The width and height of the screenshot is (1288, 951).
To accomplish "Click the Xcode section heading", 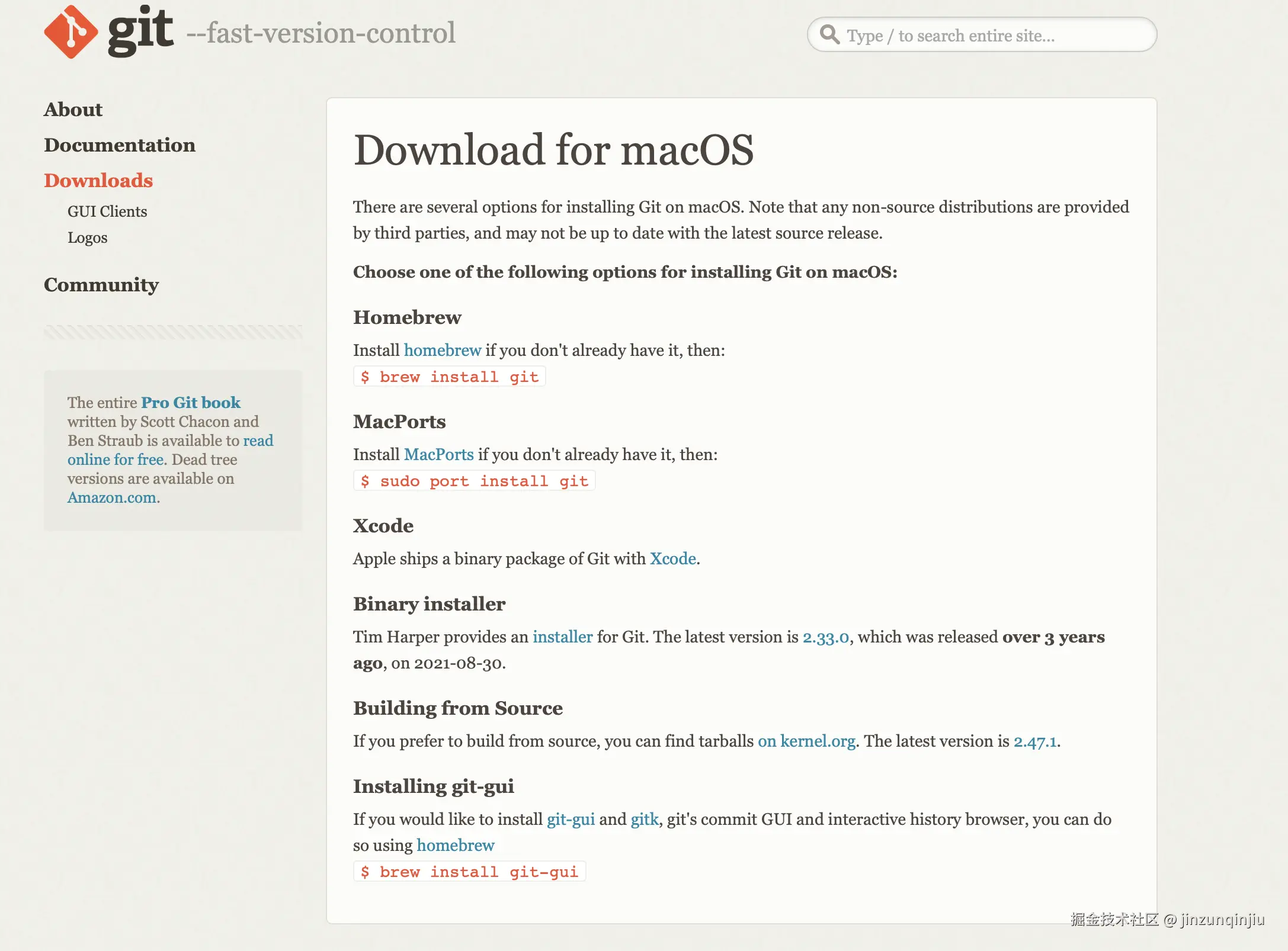I will point(383,526).
